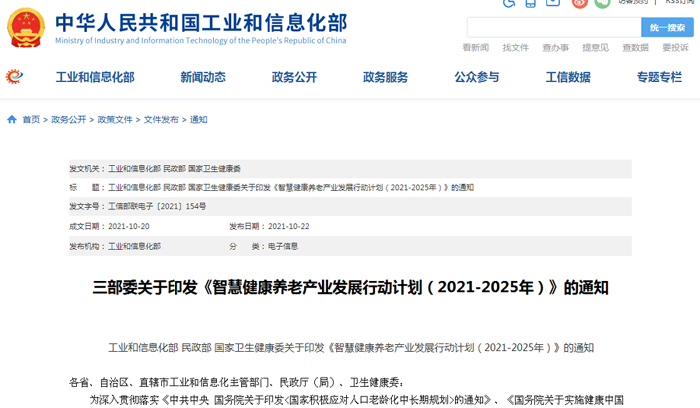Click the 查办事 quick link

point(555,47)
